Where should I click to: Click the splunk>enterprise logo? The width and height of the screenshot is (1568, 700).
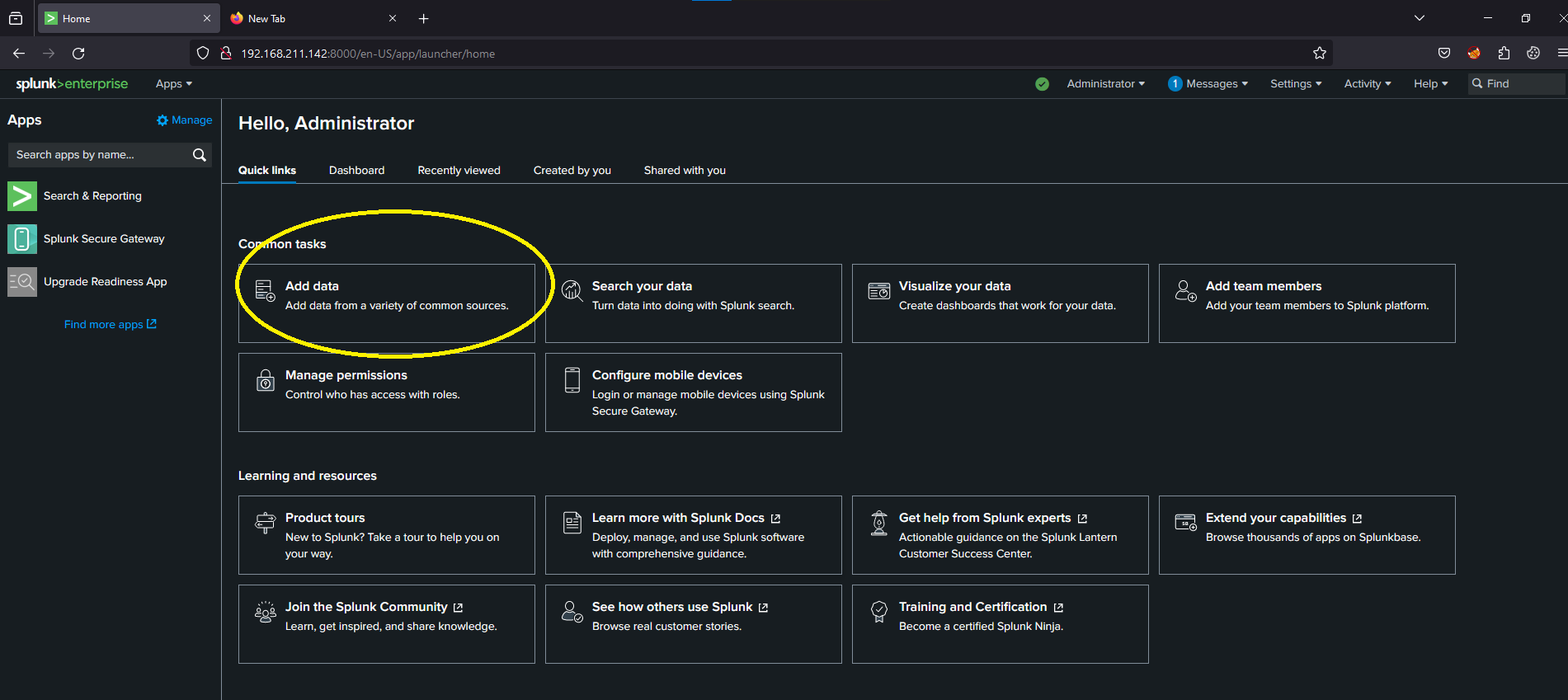(72, 84)
